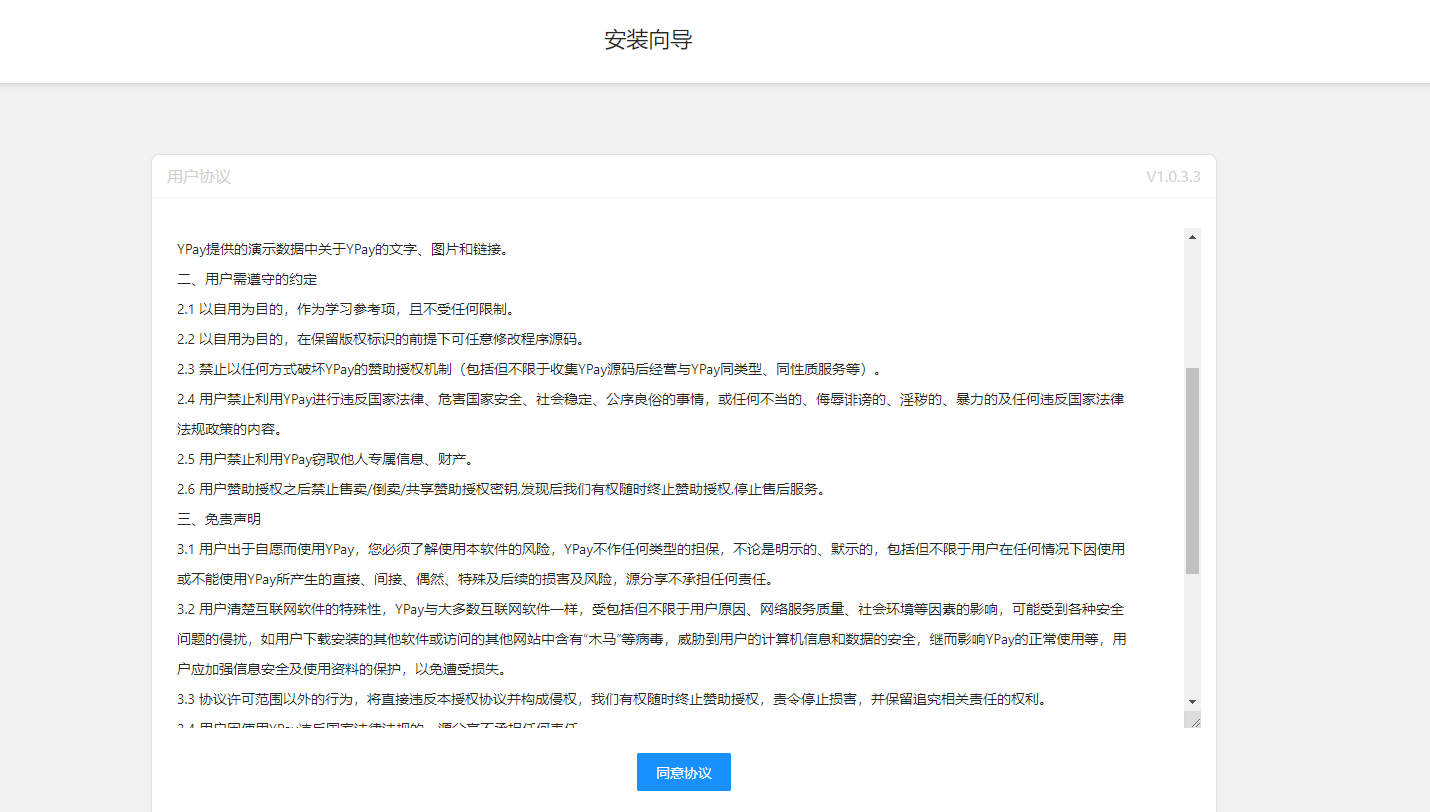Click the first line of clause 3.2
This screenshot has height=812, width=1430.
click(x=650, y=609)
